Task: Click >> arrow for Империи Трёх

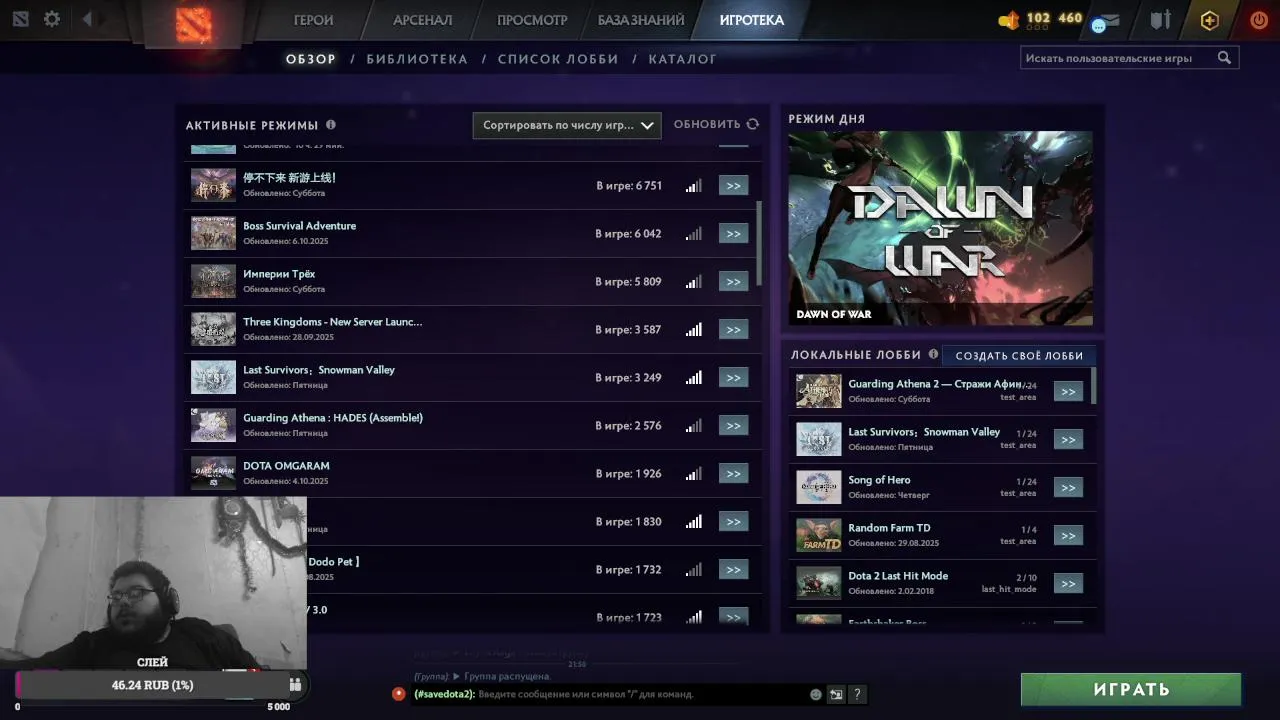Action: (733, 281)
